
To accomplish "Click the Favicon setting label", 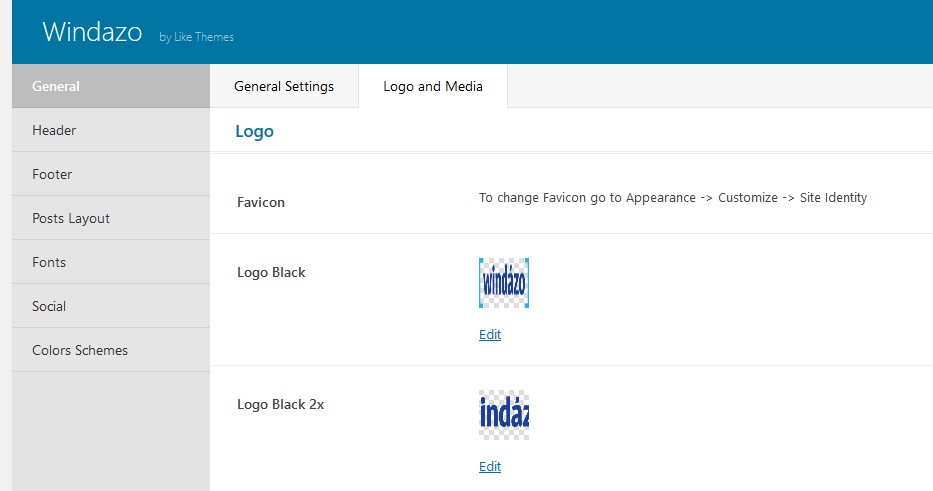I will 261,202.
